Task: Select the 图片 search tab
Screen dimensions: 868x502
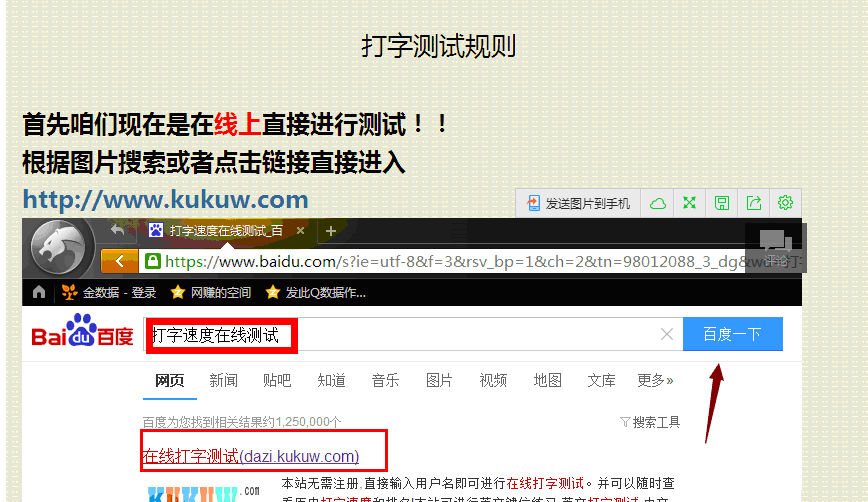Action: (440, 381)
